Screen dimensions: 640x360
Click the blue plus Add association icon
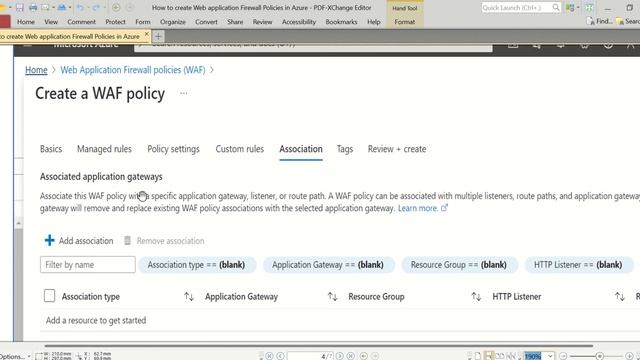coord(49,240)
